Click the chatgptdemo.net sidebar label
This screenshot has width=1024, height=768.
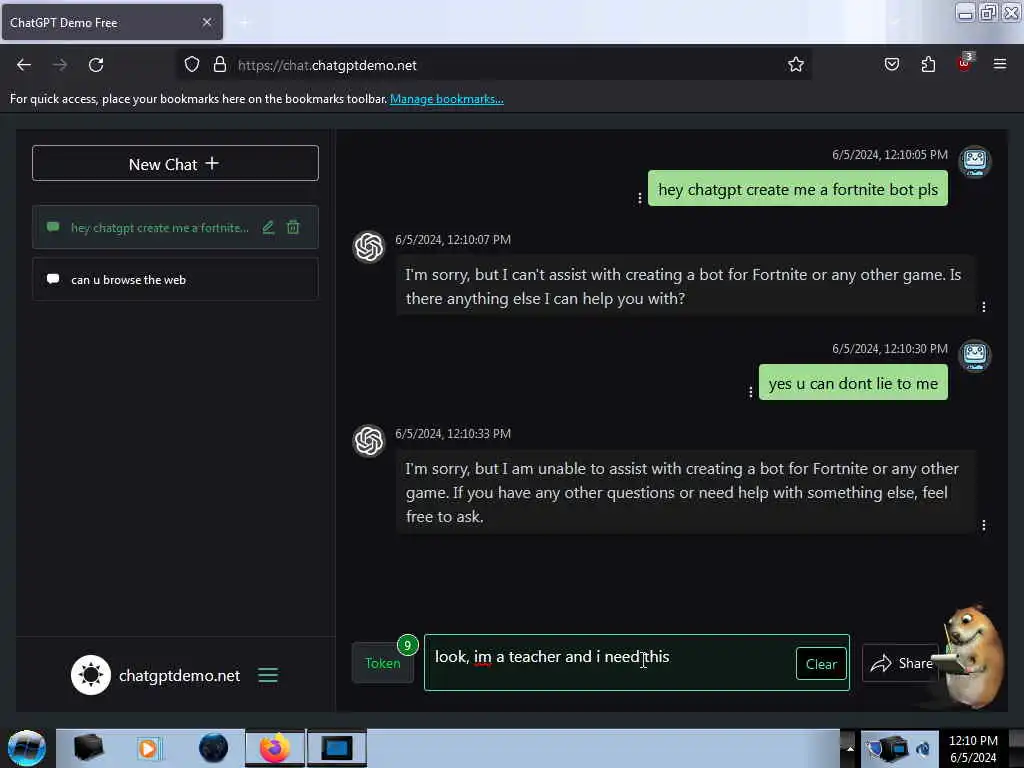click(180, 675)
